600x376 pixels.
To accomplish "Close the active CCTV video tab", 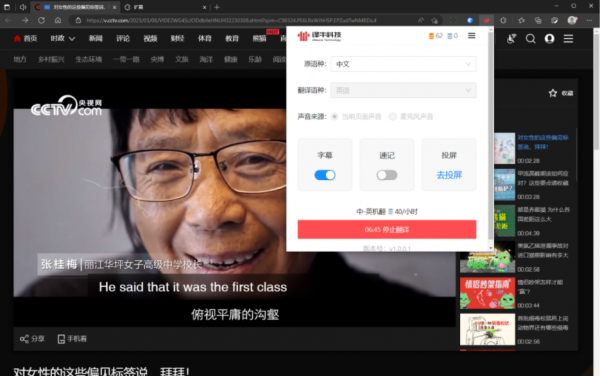I will (x=114, y=7).
